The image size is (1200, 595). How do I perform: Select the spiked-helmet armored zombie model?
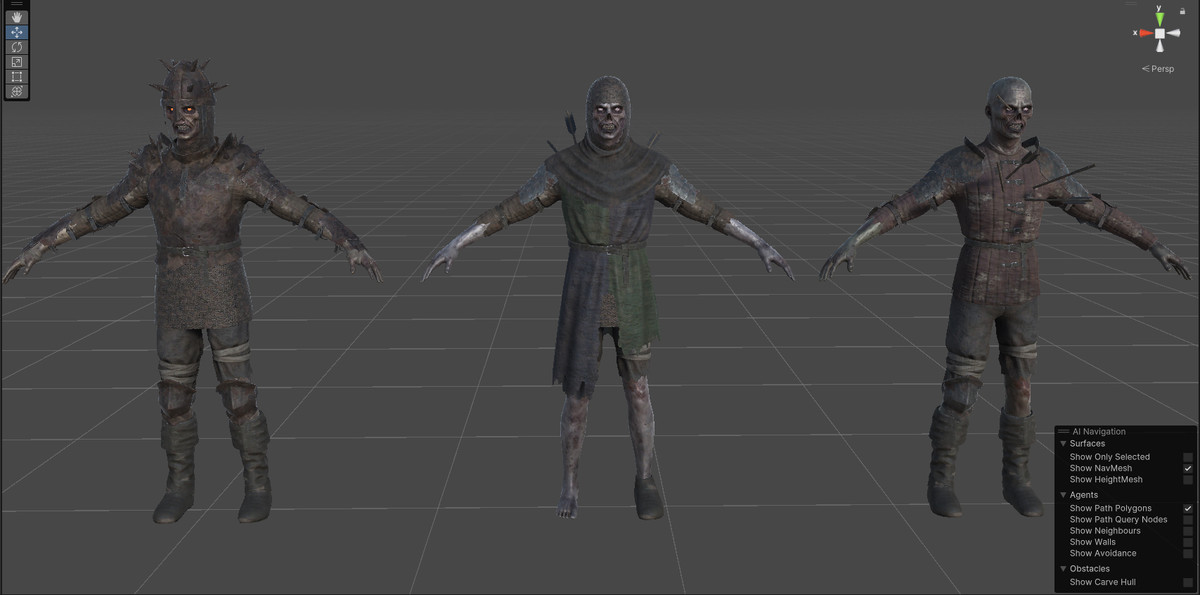[x=195, y=290]
